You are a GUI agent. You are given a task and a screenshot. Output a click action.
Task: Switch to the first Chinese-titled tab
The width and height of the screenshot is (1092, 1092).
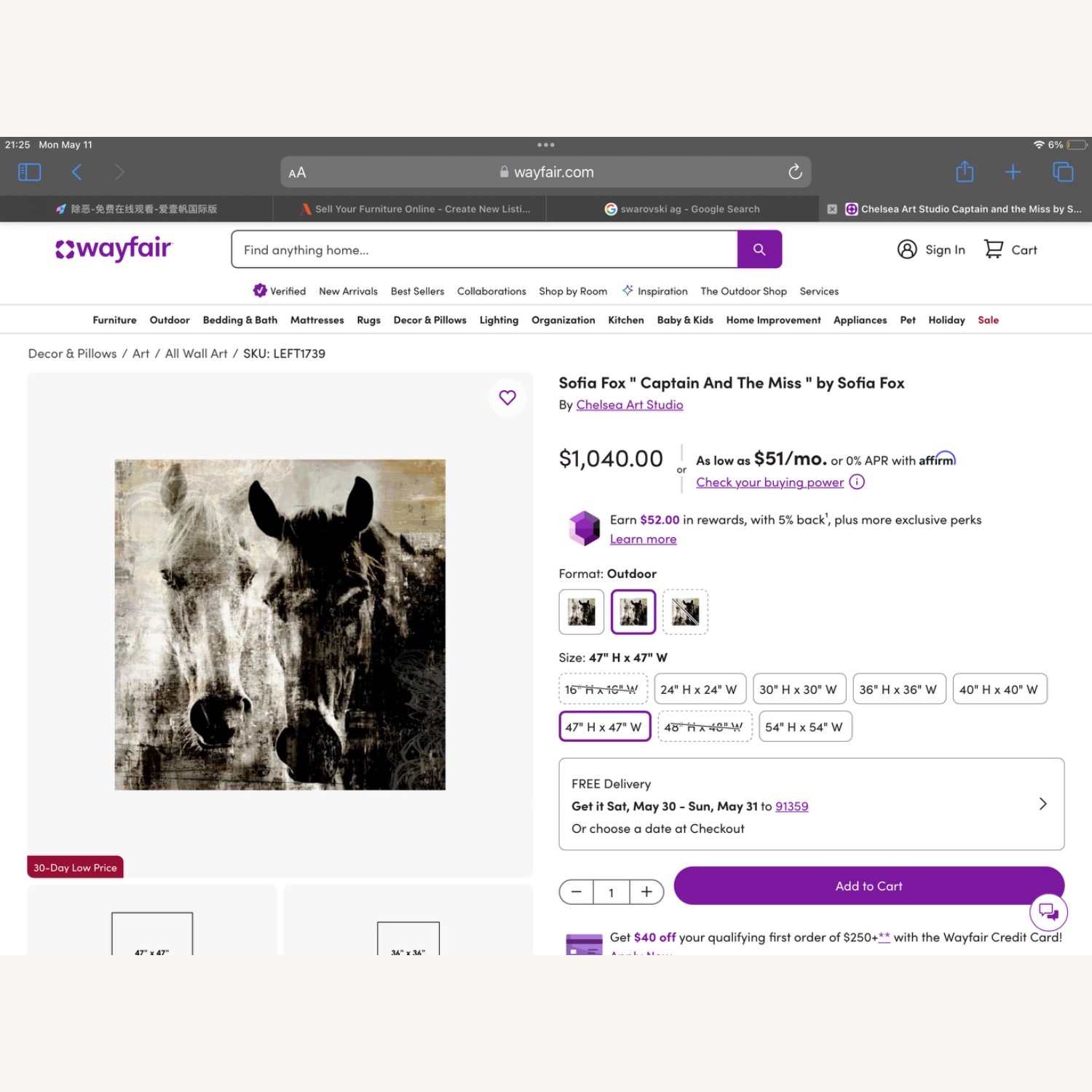click(x=137, y=209)
